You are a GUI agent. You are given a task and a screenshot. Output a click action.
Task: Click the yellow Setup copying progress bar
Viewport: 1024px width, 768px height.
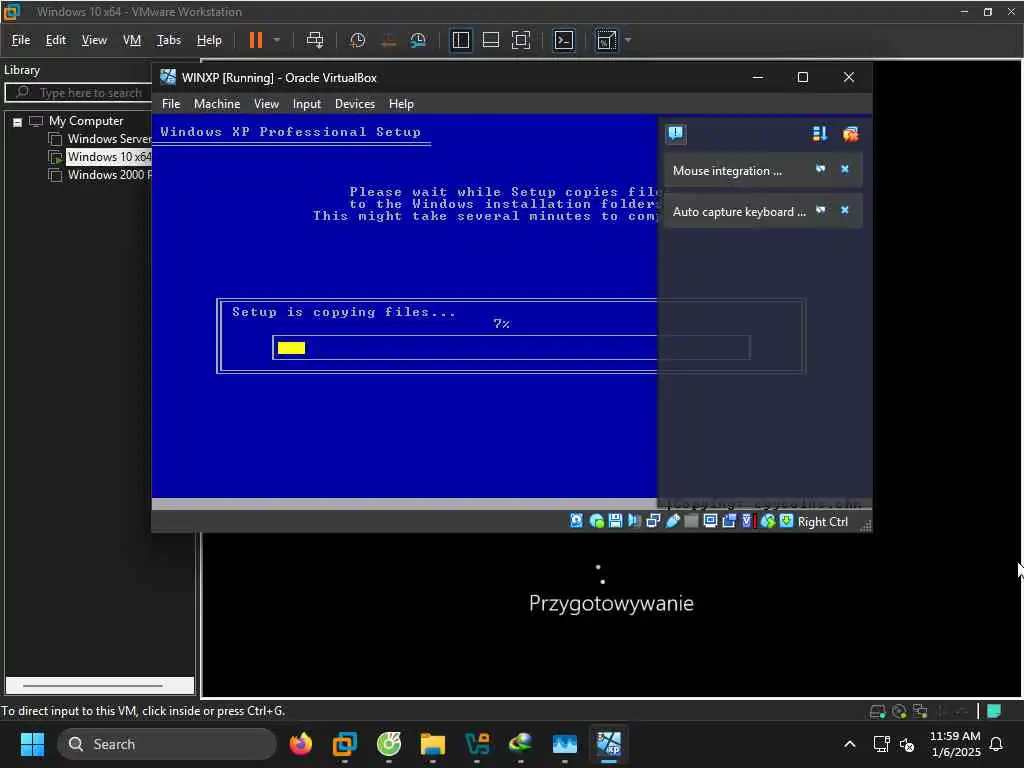tap(291, 347)
